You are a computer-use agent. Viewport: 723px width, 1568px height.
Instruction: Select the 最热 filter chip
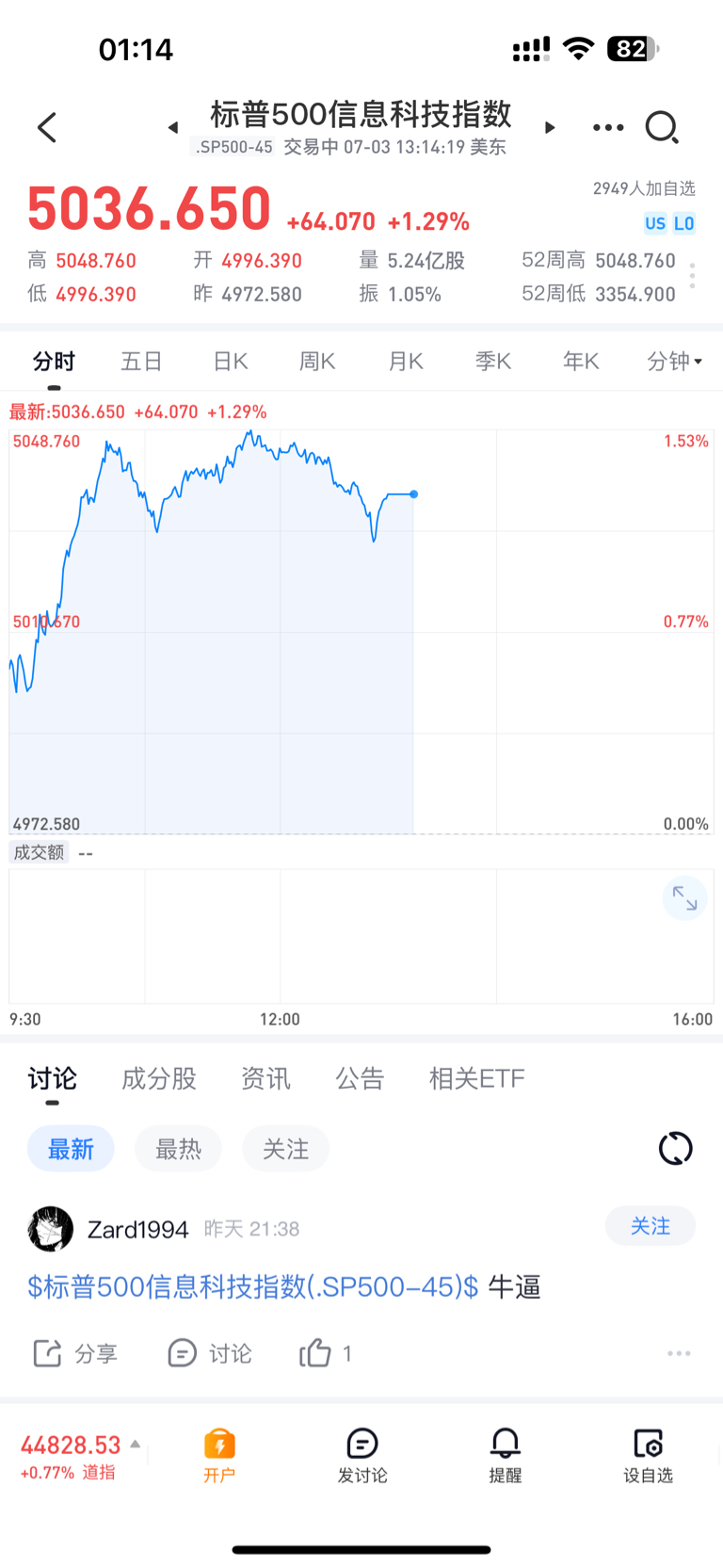coord(178,1149)
